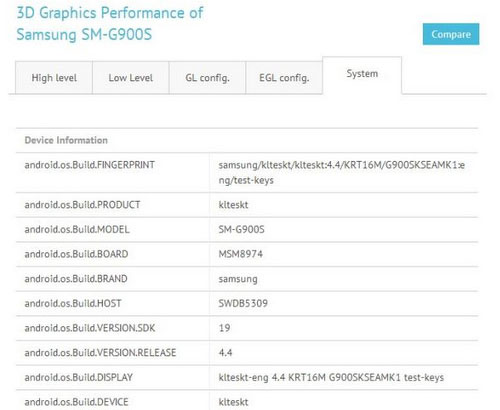Click the SDK value 19
The image size is (500, 410).
(x=225, y=328)
